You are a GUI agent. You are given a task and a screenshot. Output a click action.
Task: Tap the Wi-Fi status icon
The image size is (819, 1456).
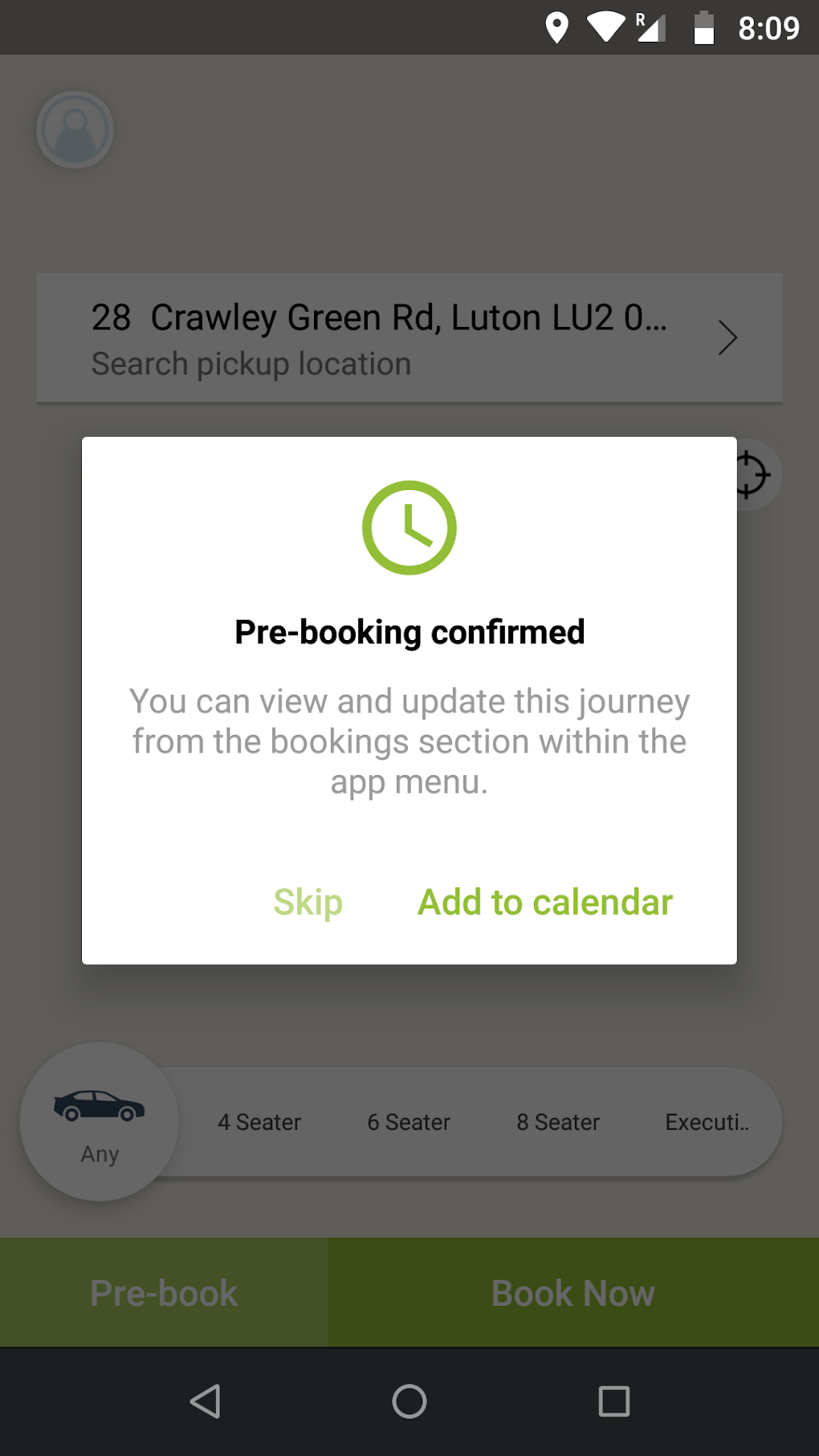tap(605, 28)
